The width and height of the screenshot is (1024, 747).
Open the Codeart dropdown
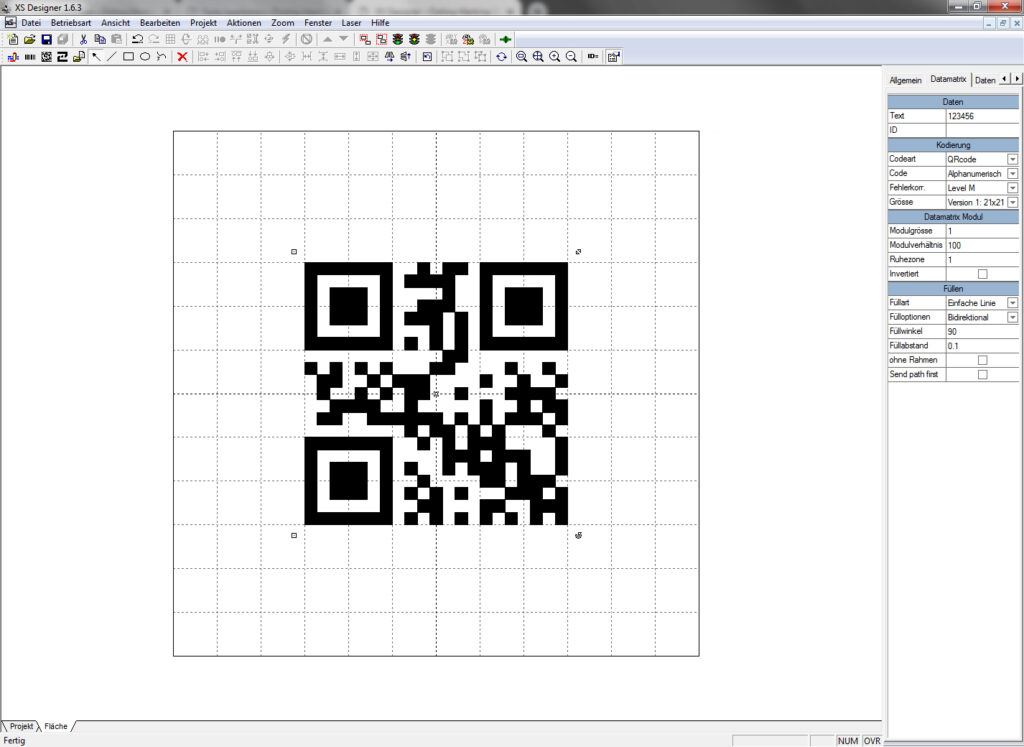[x=1012, y=159]
